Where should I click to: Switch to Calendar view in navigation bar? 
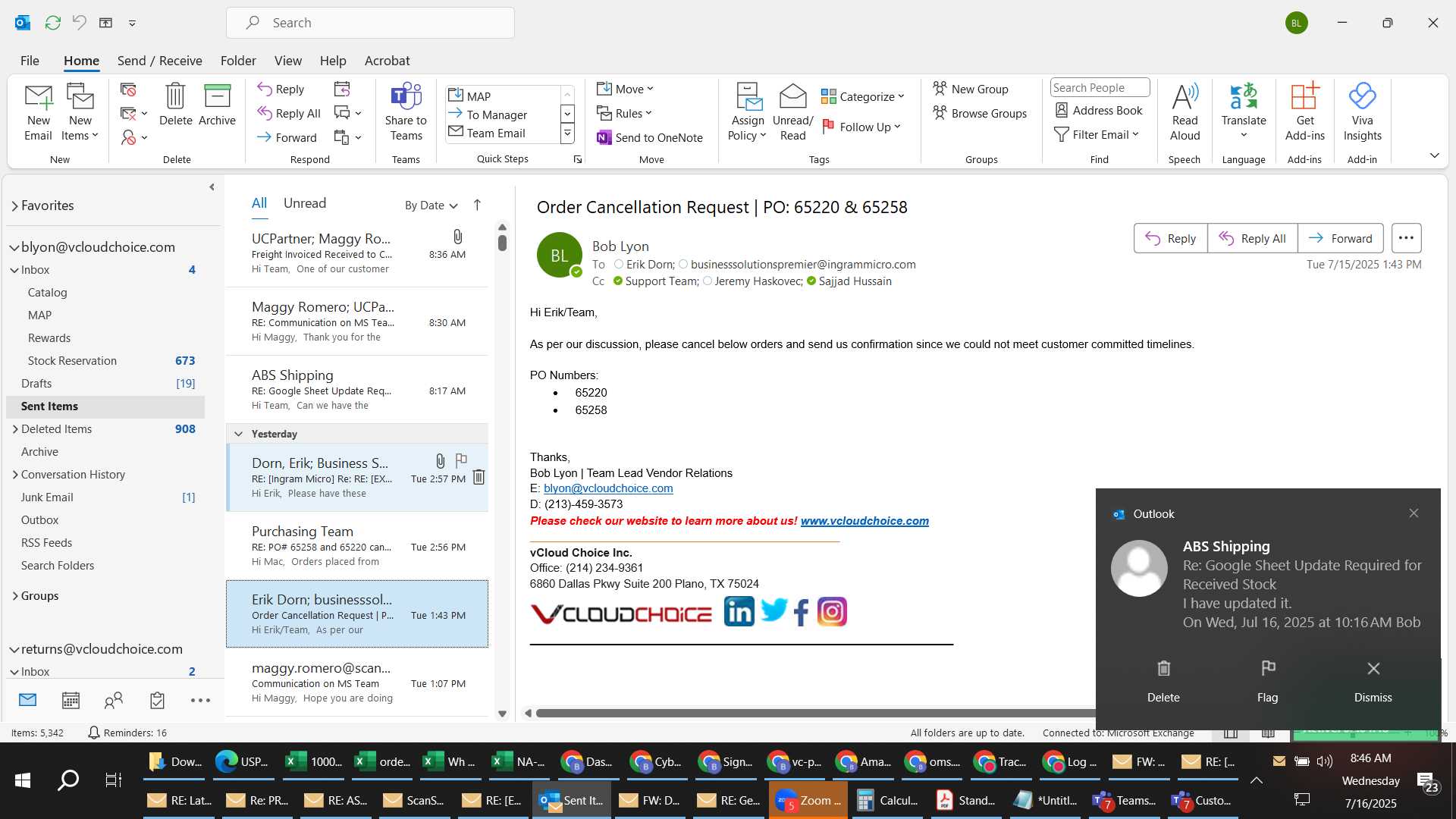pos(71,700)
